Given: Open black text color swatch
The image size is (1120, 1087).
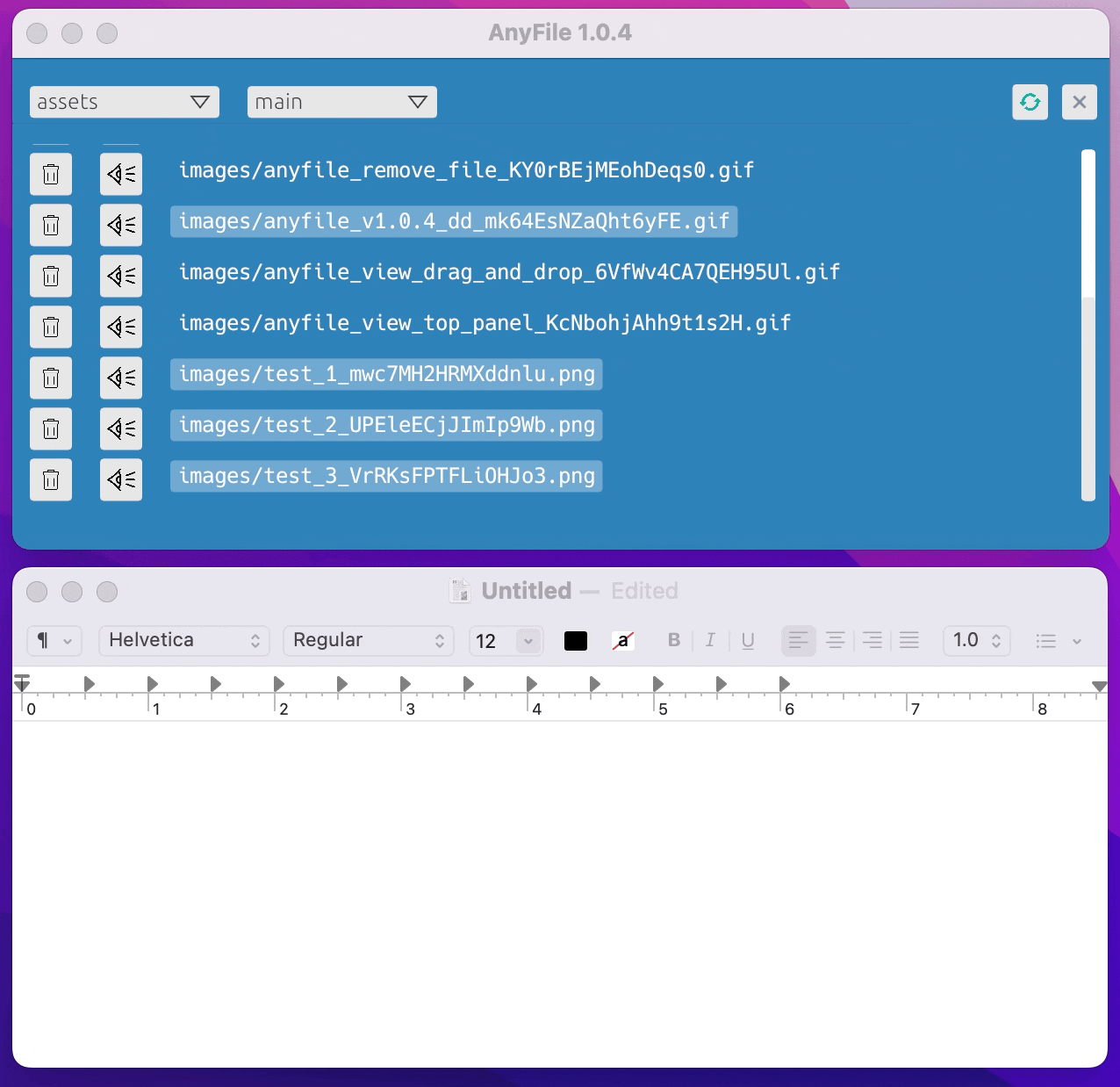Looking at the screenshot, I should 576,641.
